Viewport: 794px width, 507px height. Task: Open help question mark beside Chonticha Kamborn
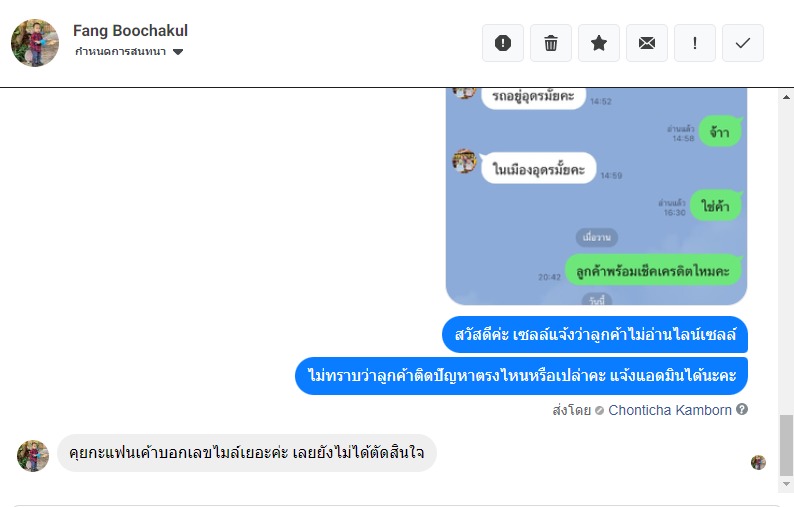(742, 409)
